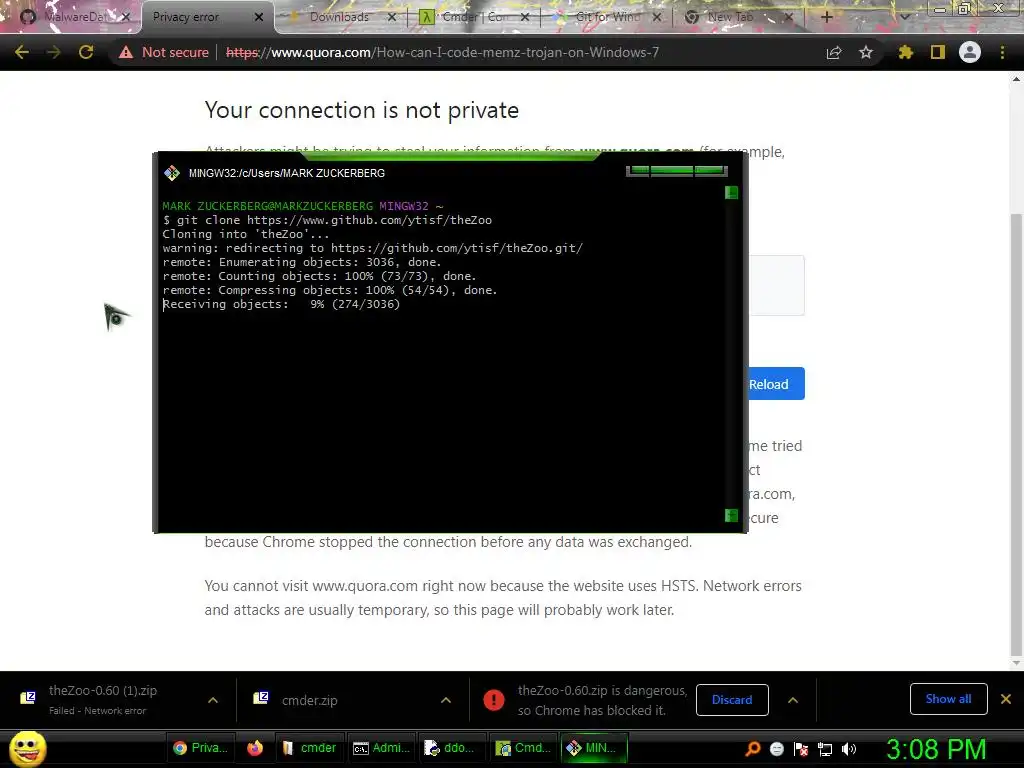Click the 3:08 PM clock
The image size is (1024, 768).
pos(936,749)
